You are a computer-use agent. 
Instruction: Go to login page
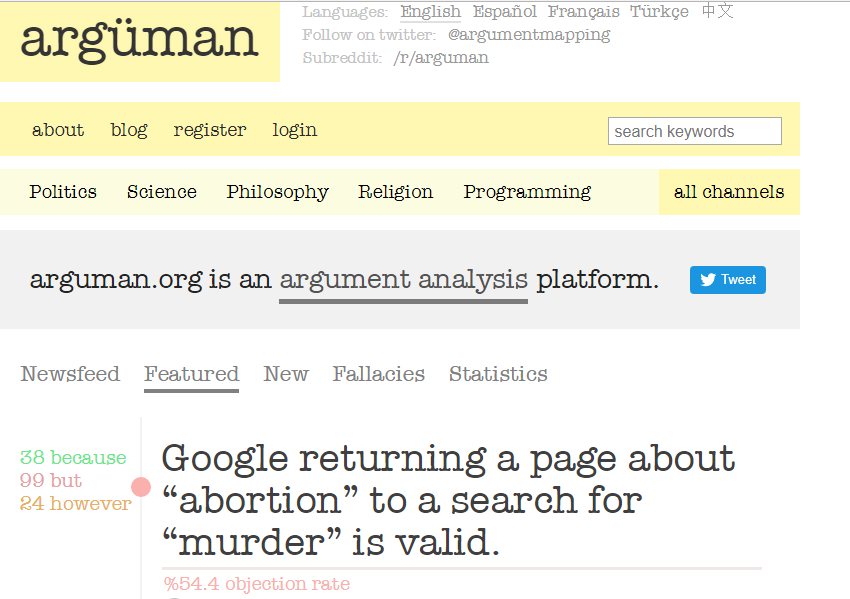294,130
